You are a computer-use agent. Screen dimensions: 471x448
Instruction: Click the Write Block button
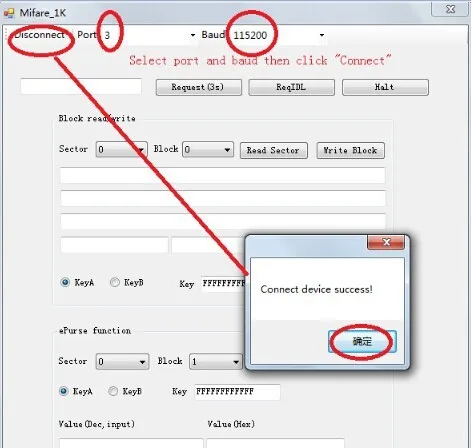[350, 150]
